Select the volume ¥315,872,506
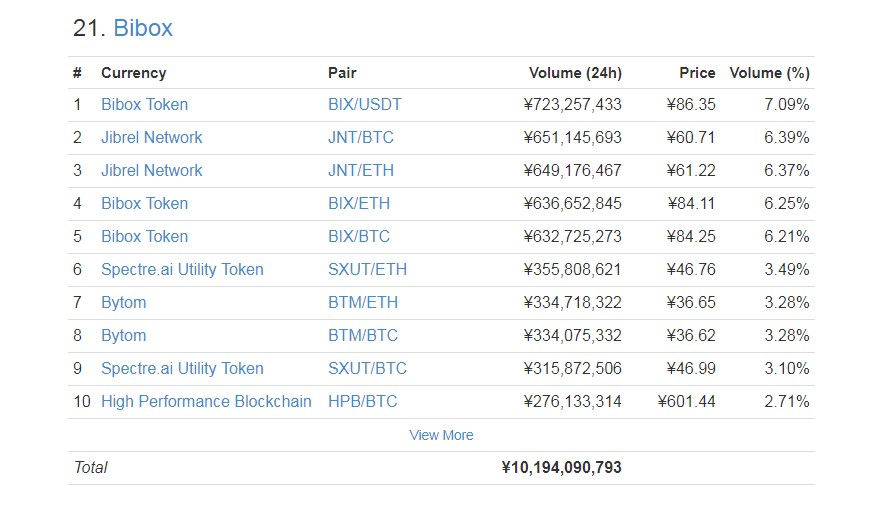 coord(573,368)
